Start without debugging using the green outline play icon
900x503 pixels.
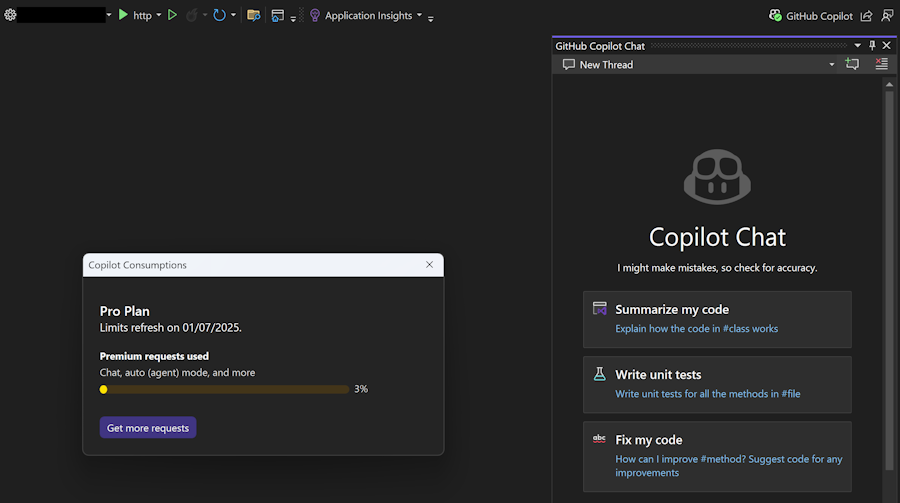coord(172,15)
